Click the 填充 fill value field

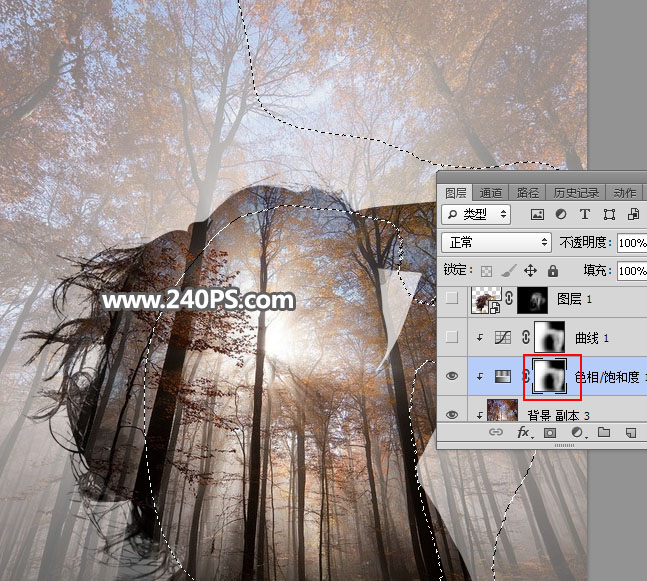point(632,271)
